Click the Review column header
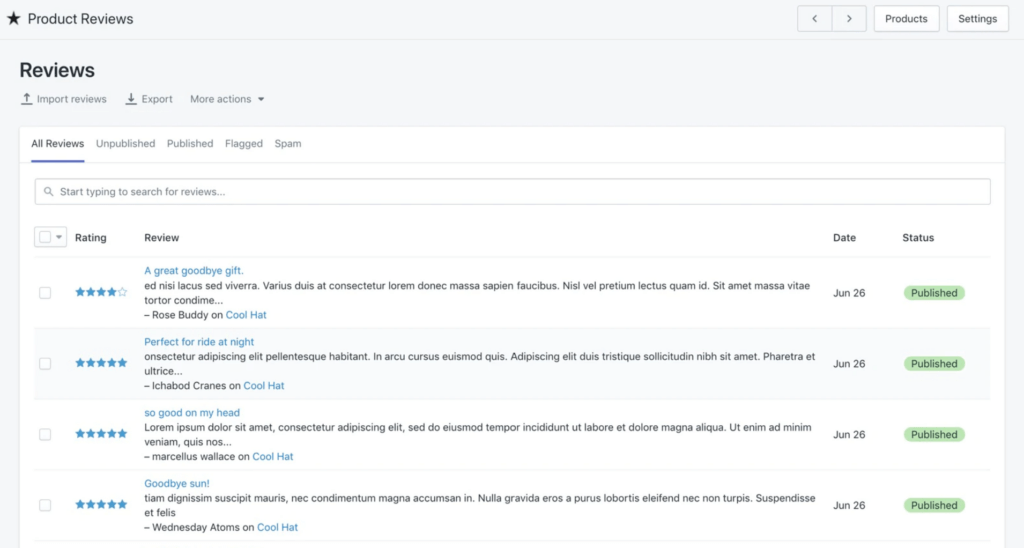 click(x=161, y=238)
